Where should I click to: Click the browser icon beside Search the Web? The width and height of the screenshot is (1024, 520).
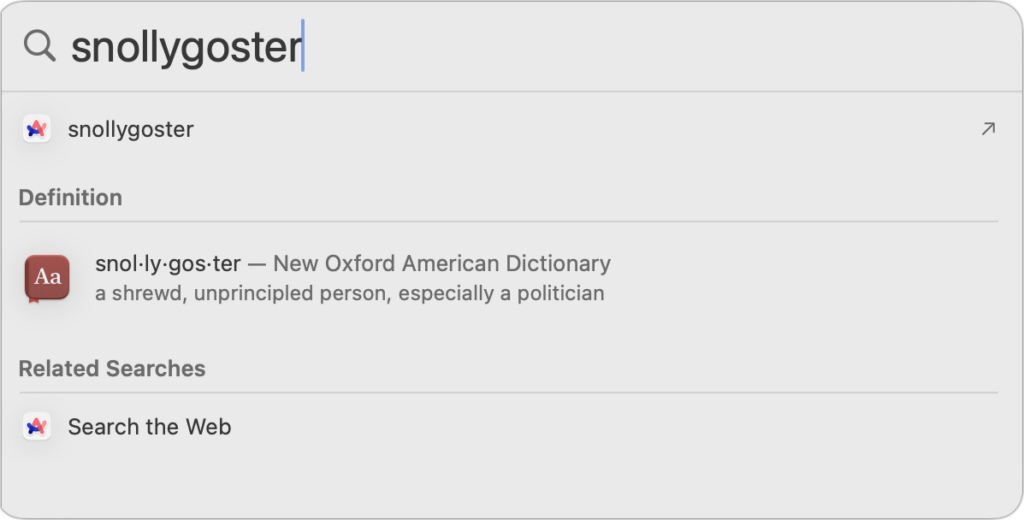coord(37,427)
